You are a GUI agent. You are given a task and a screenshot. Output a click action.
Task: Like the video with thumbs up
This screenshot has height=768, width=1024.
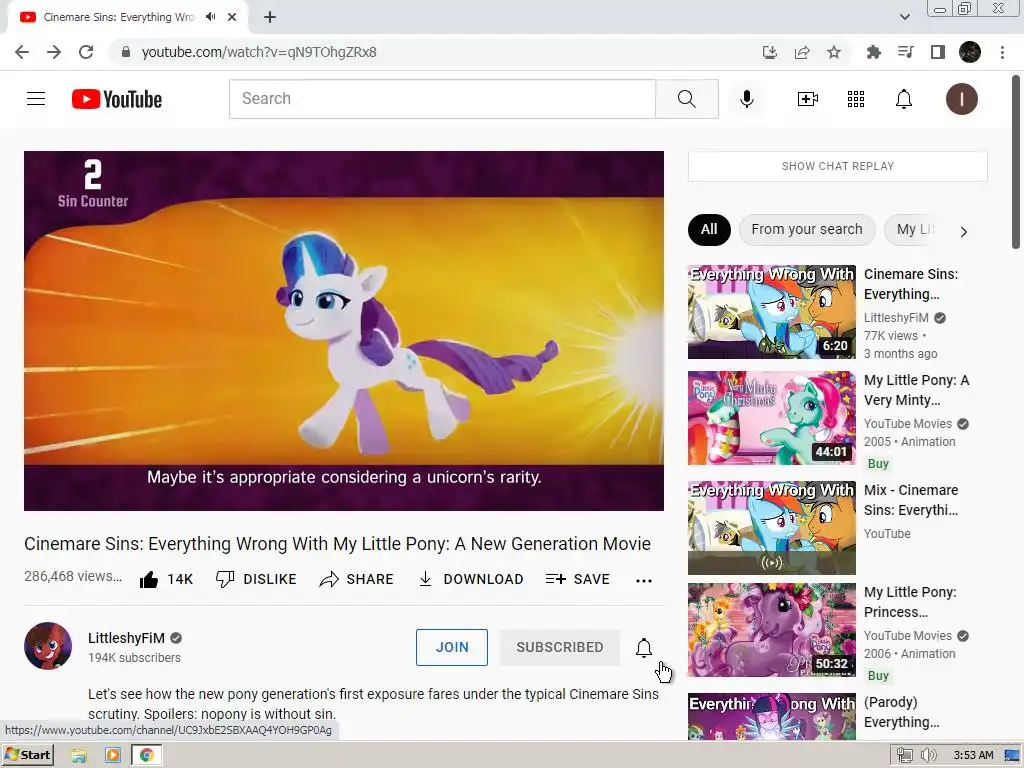[x=166, y=579]
